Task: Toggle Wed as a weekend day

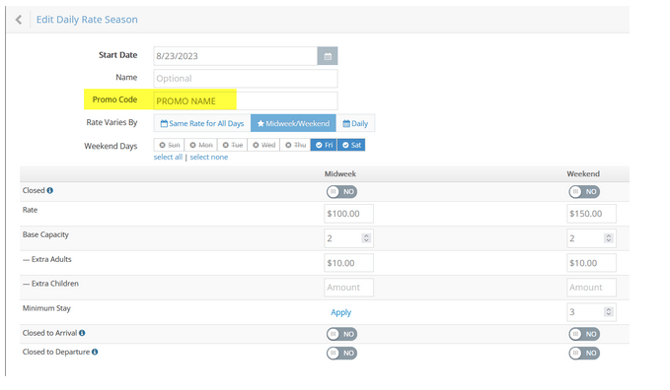Action: [264, 145]
